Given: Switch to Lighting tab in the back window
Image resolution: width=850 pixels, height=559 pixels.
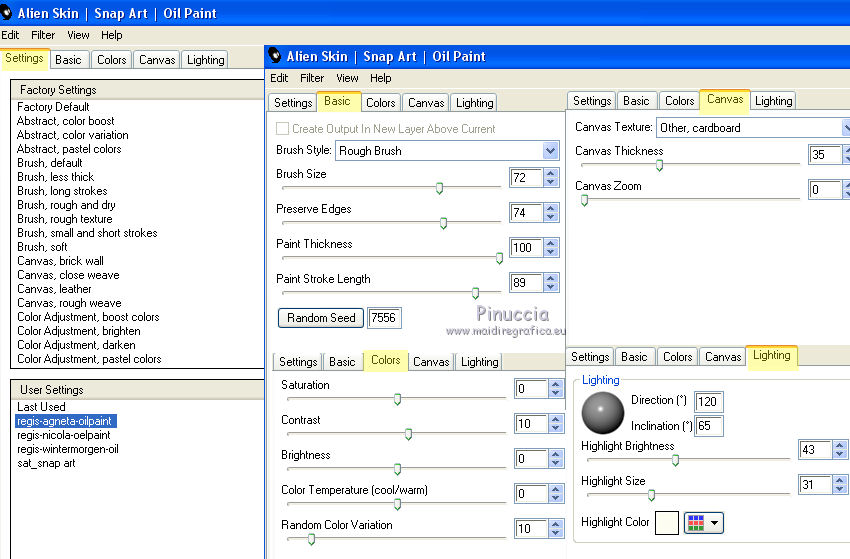Looking at the screenshot, I should pyautogui.click(x=205, y=60).
